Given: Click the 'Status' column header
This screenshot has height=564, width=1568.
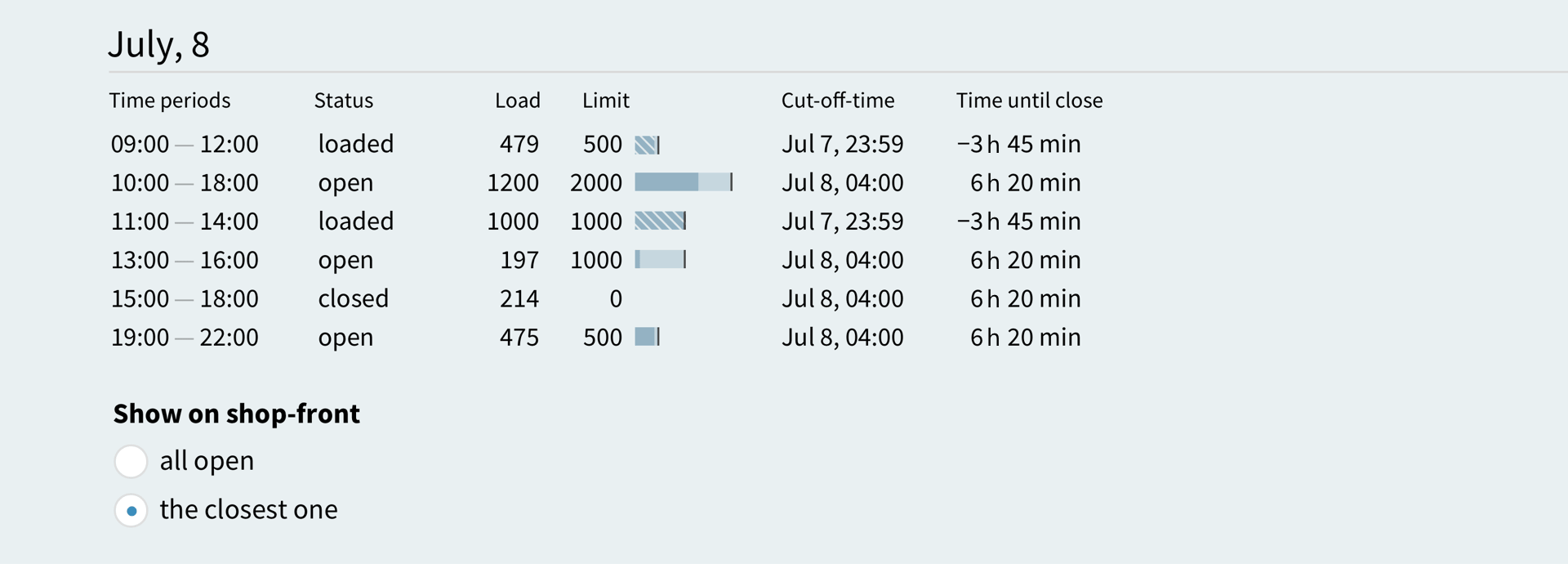Looking at the screenshot, I should coord(343,101).
